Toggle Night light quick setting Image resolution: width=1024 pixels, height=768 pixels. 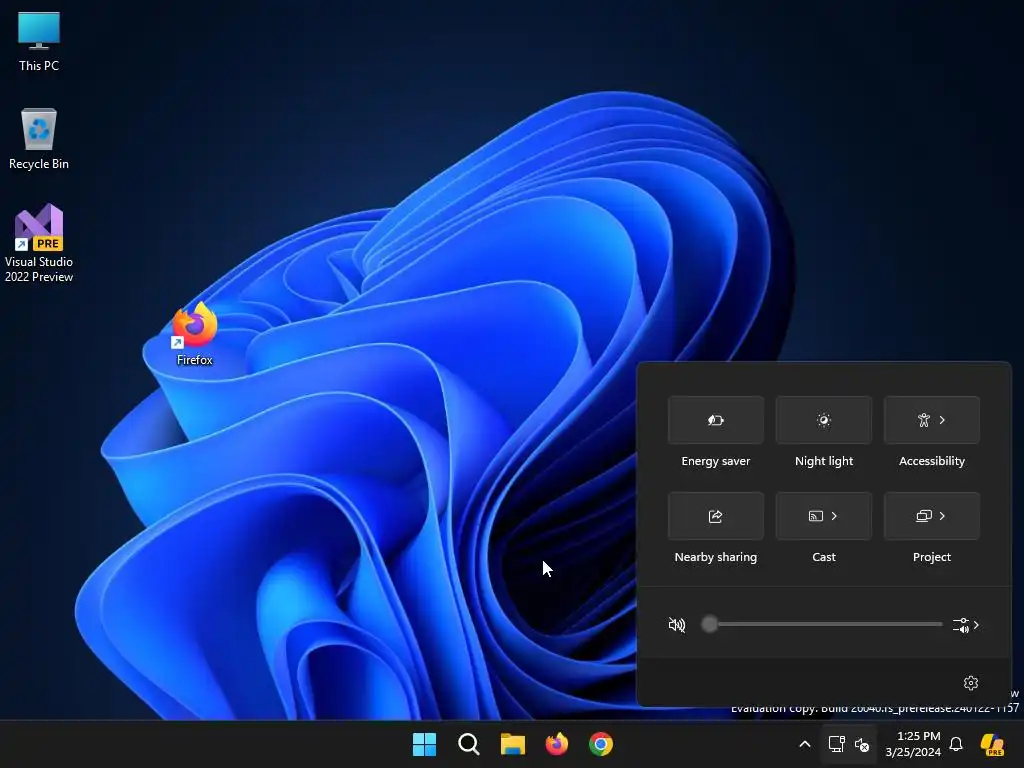(824, 420)
